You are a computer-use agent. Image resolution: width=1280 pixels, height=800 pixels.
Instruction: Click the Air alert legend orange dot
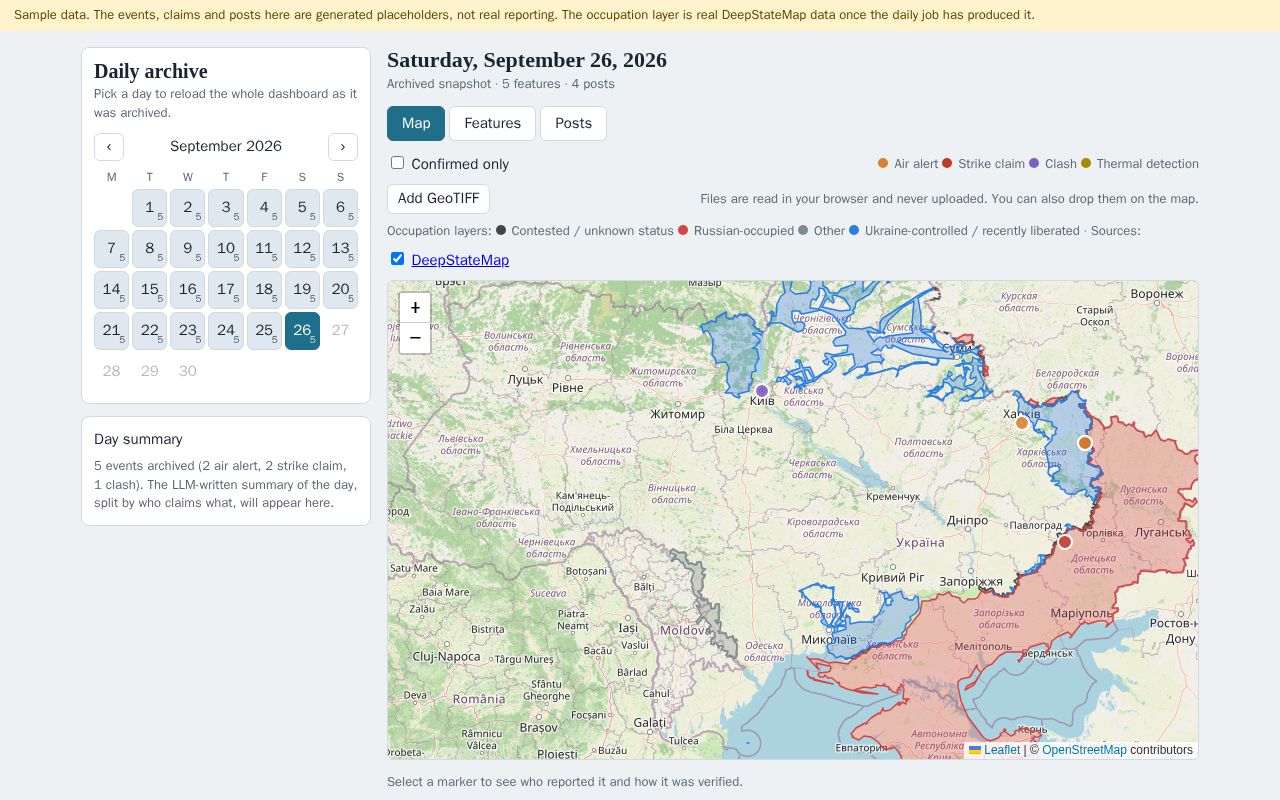tap(883, 163)
